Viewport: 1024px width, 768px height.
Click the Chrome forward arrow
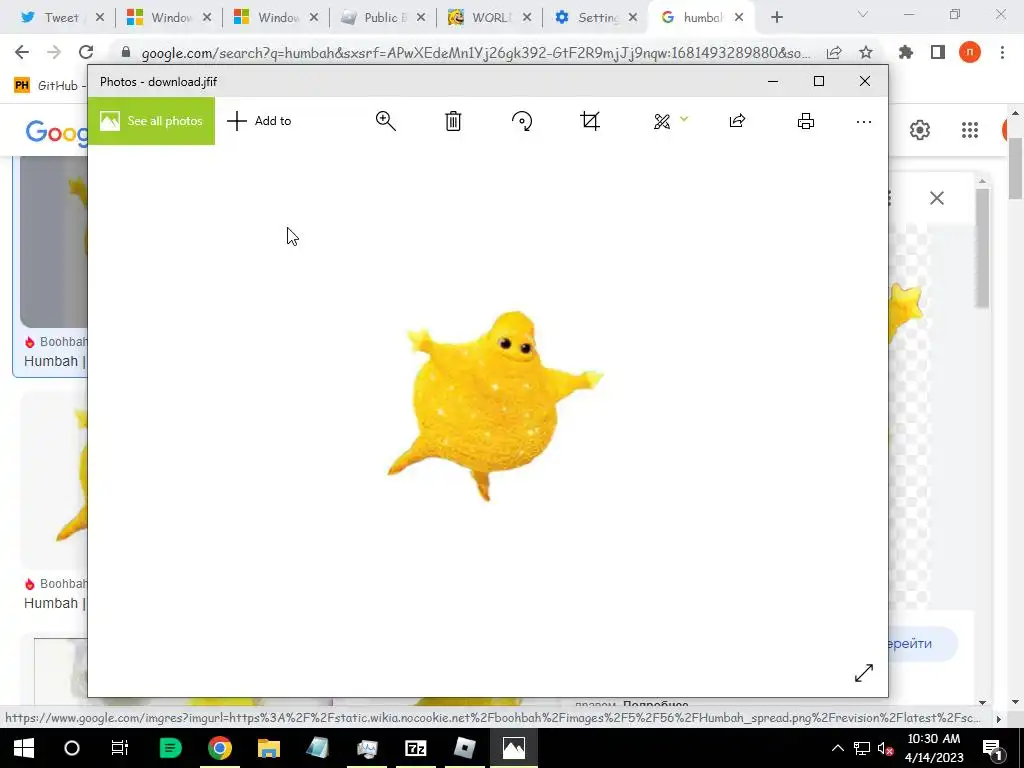click(54, 52)
